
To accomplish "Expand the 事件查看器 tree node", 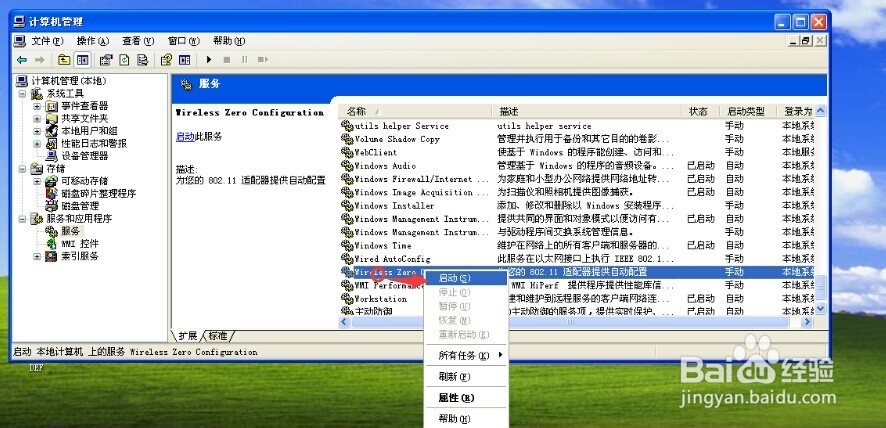I will coord(37,106).
